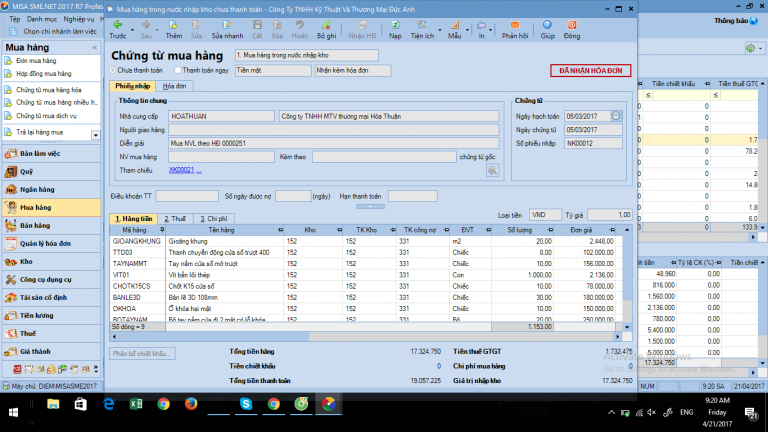This screenshot has width=768, height=432.
Task: Select the GIOANGKHUNG item row
Action: [x=366, y=241]
